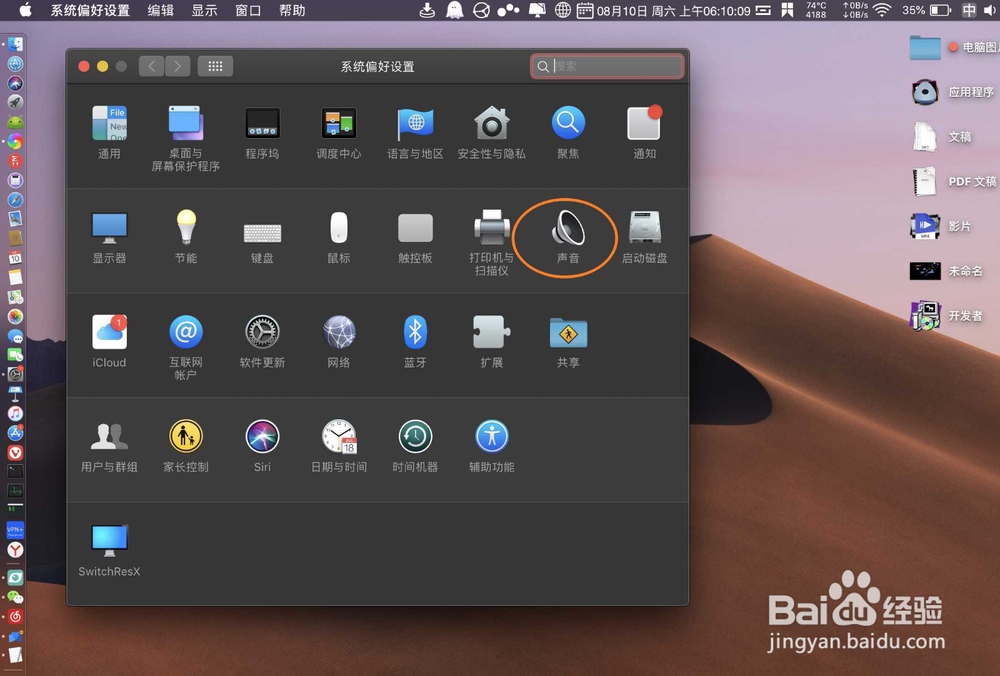Open the 系统偏好设置 application menu

pyautogui.click(x=90, y=10)
